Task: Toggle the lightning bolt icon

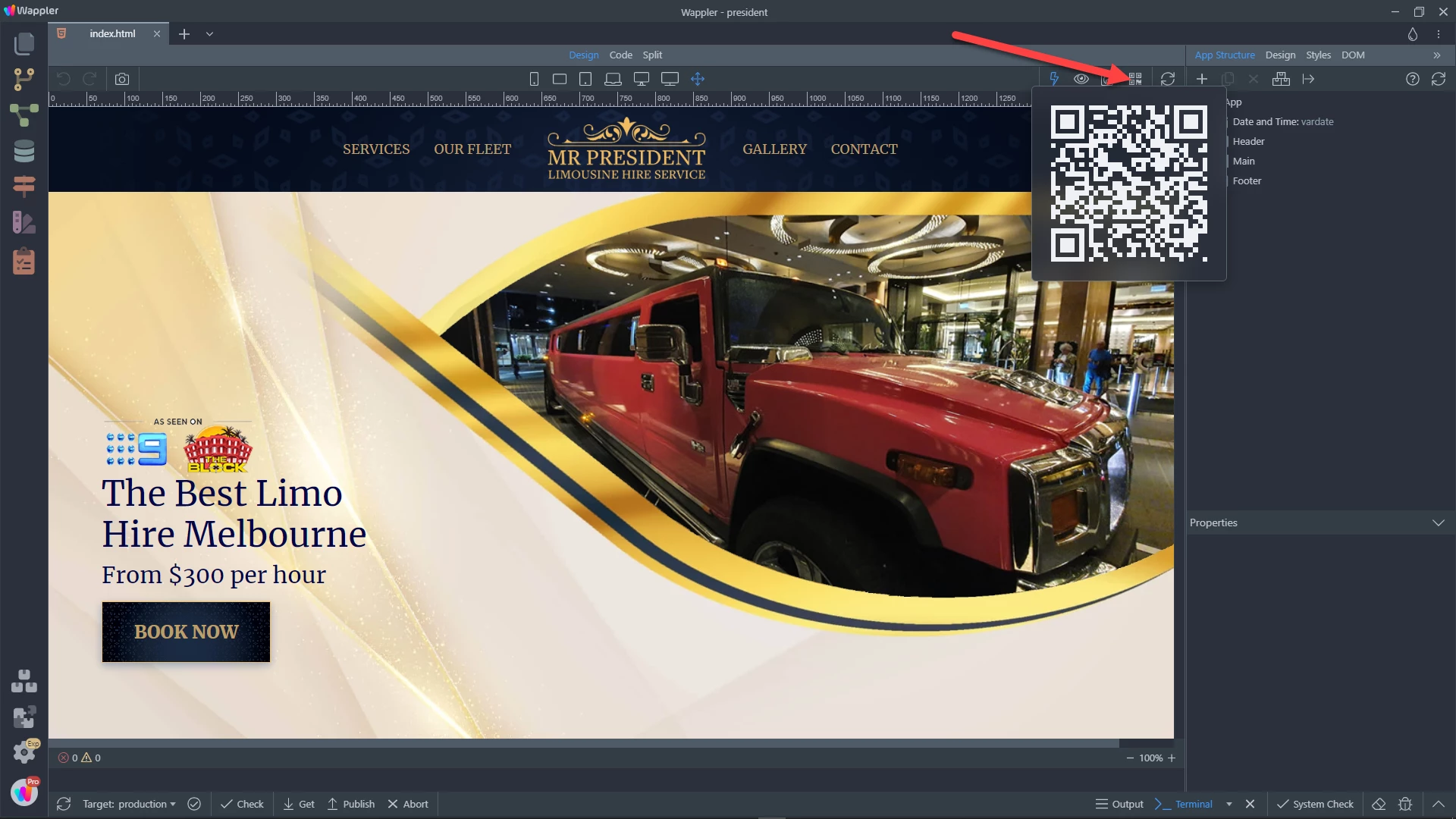Action: pos(1054,79)
